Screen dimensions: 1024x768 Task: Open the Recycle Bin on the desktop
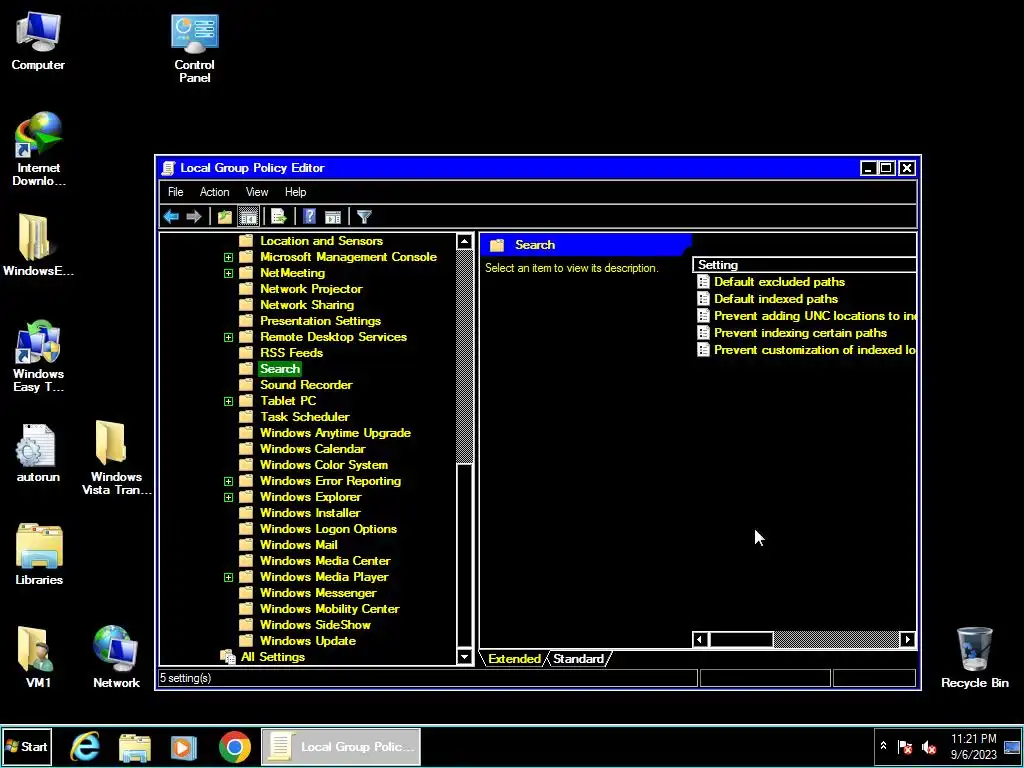tap(974, 657)
